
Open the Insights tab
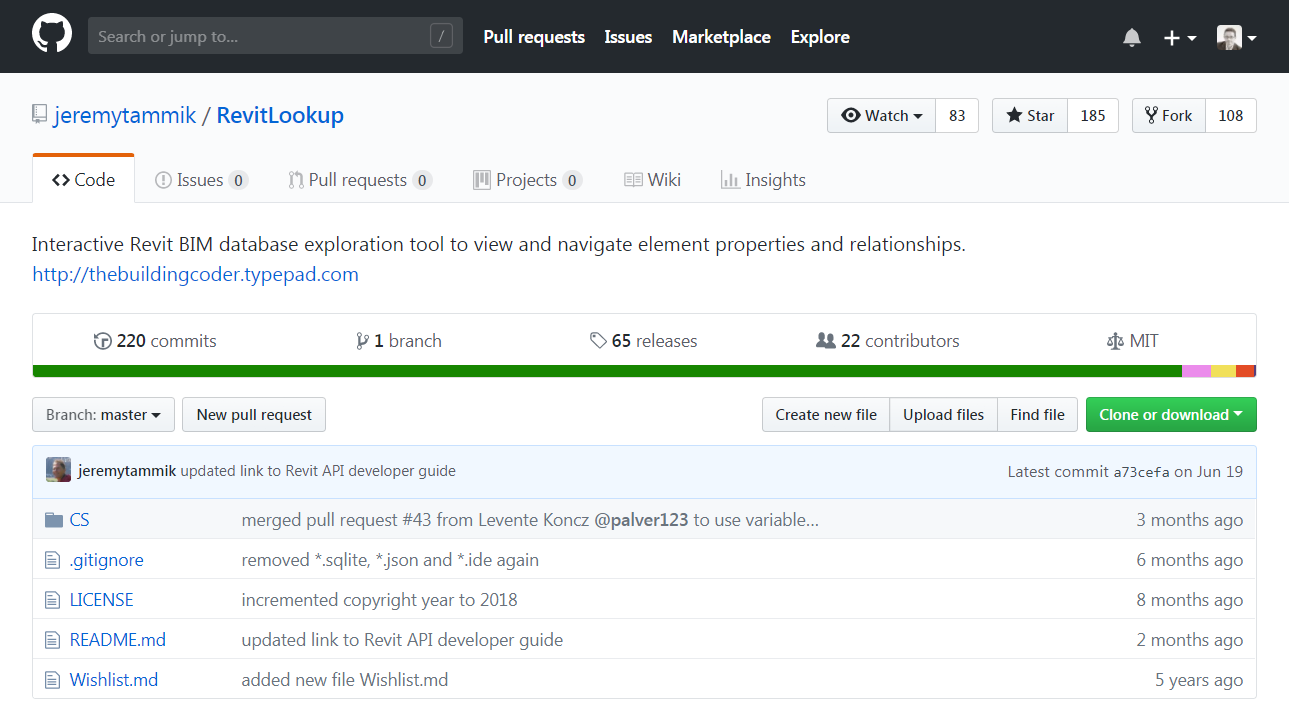coord(763,180)
